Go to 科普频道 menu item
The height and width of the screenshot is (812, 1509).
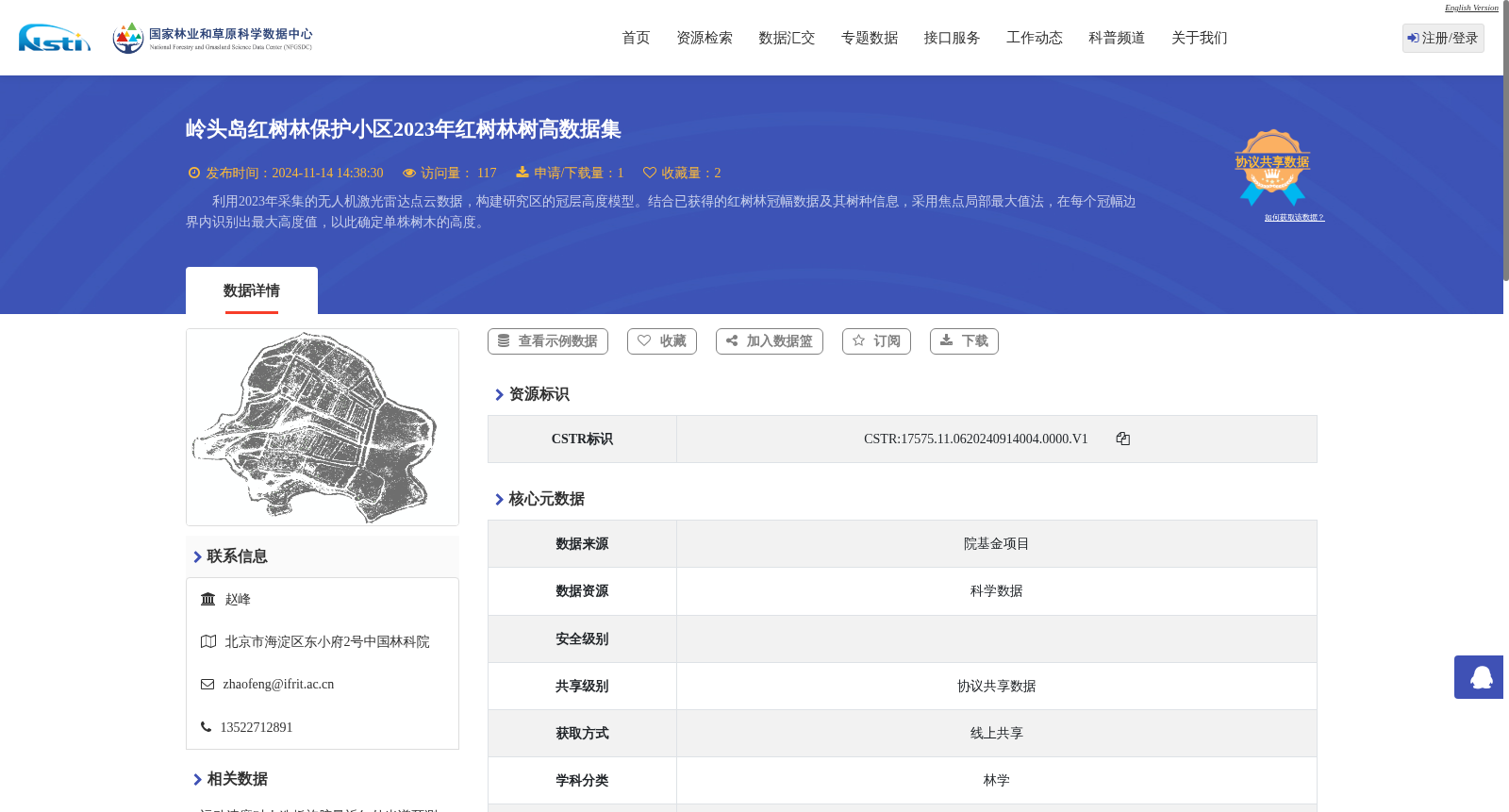point(1117,38)
